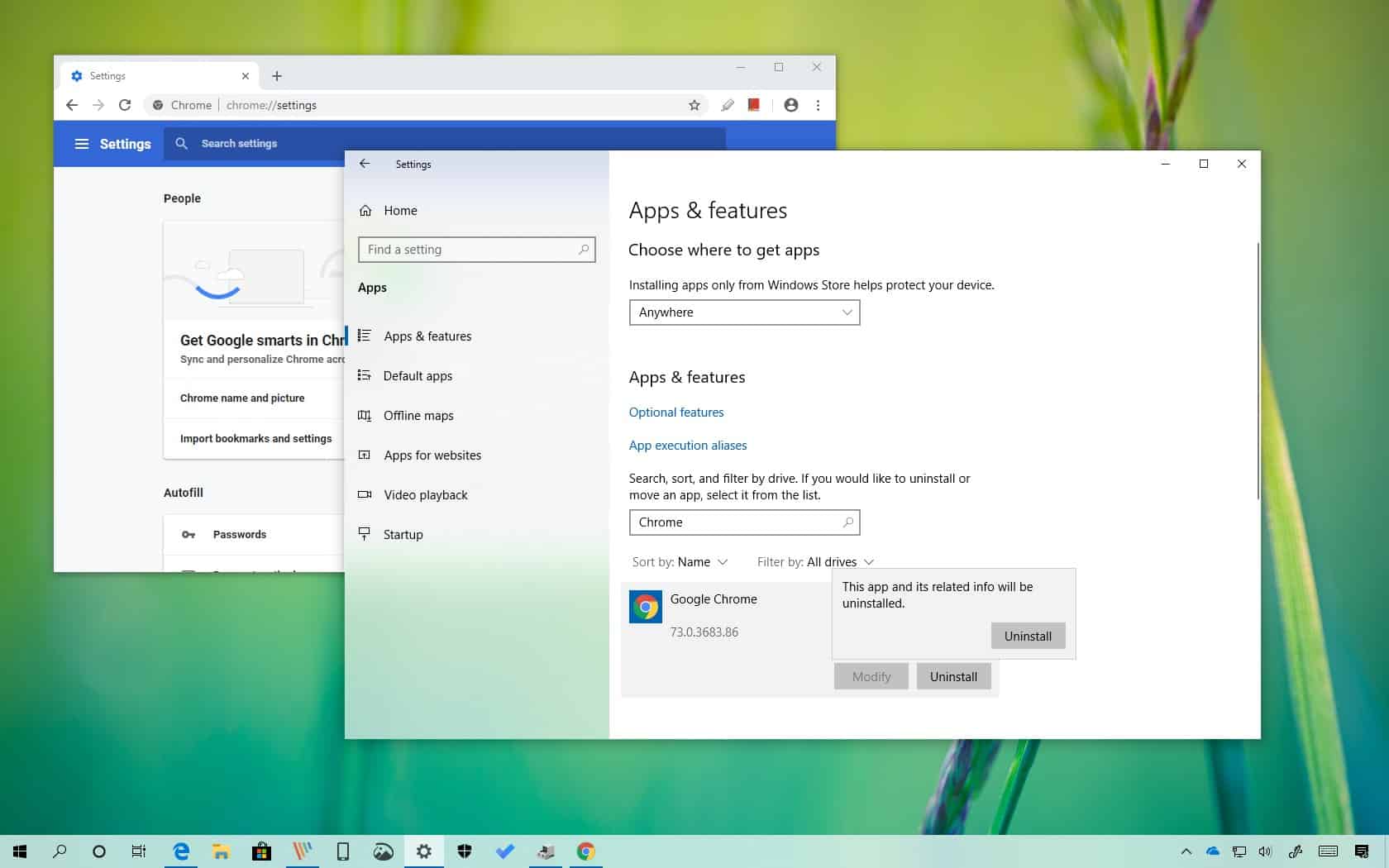Click the Find a setting field
1389x868 pixels.
[476, 250]
